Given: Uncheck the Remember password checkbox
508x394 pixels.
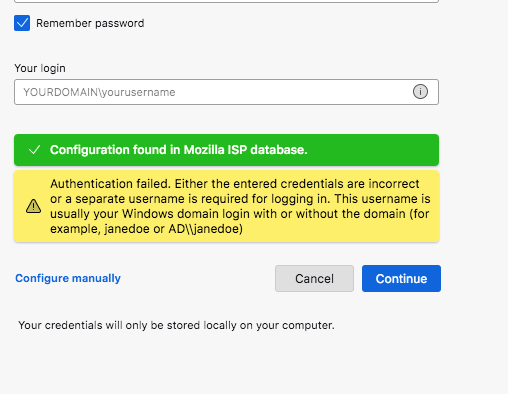Looking at the screenshot, I should [22, 23].
